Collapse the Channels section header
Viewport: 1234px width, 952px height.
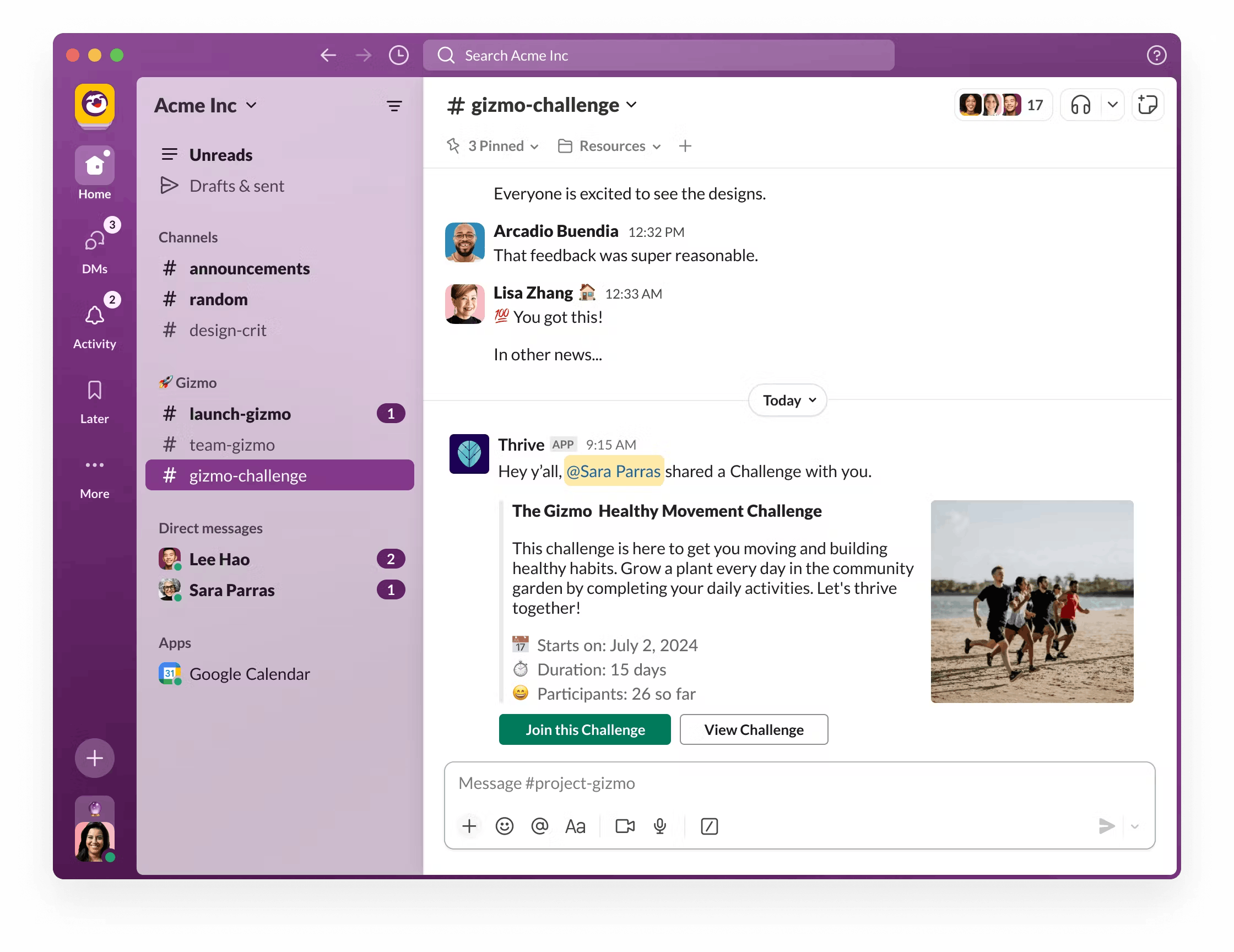coord(188,237)
